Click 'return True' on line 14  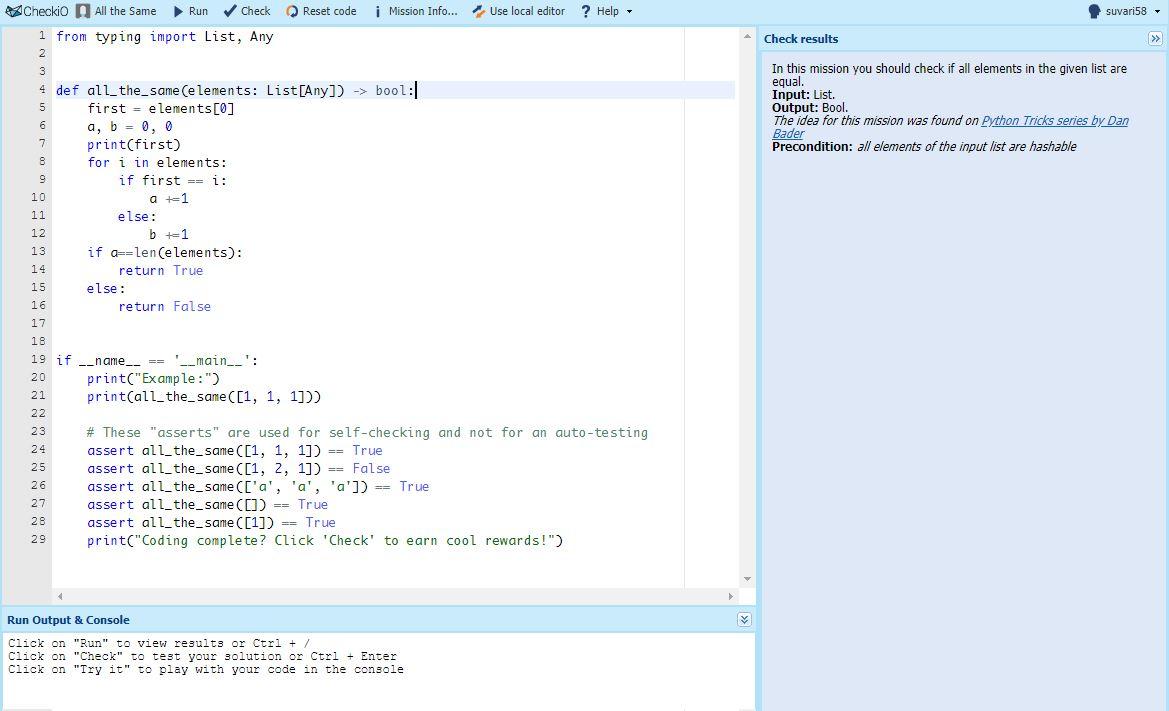coord(160,271)
